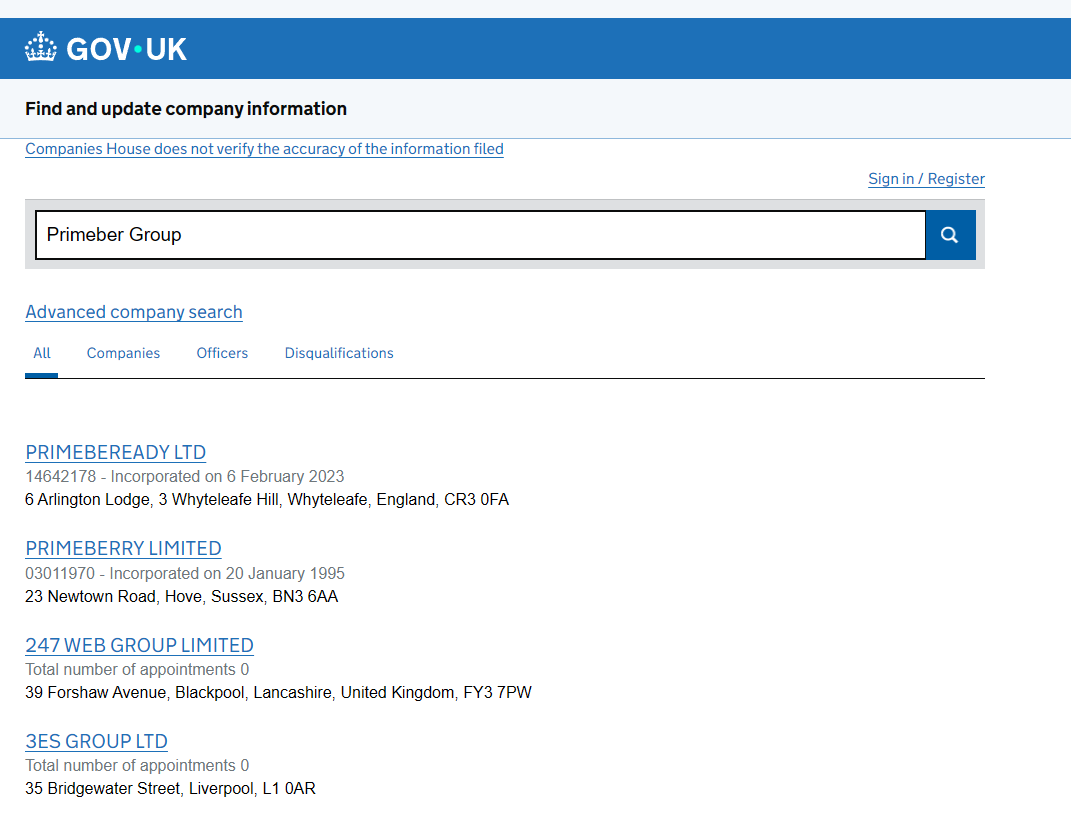Open the Sign in / Register link
The height and width of the screenshot is (814, 1071).
(926, 179)
